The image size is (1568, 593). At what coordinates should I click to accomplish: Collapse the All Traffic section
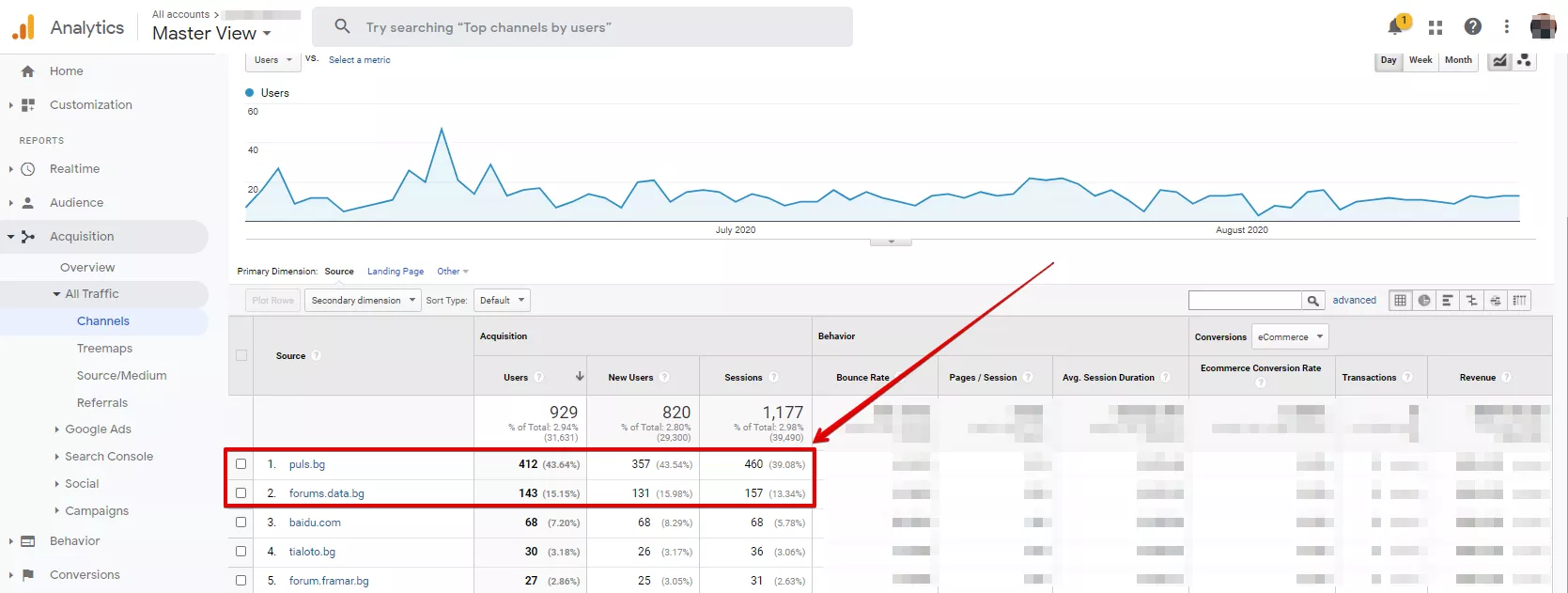pyautogui.click(x=56, y=294)
